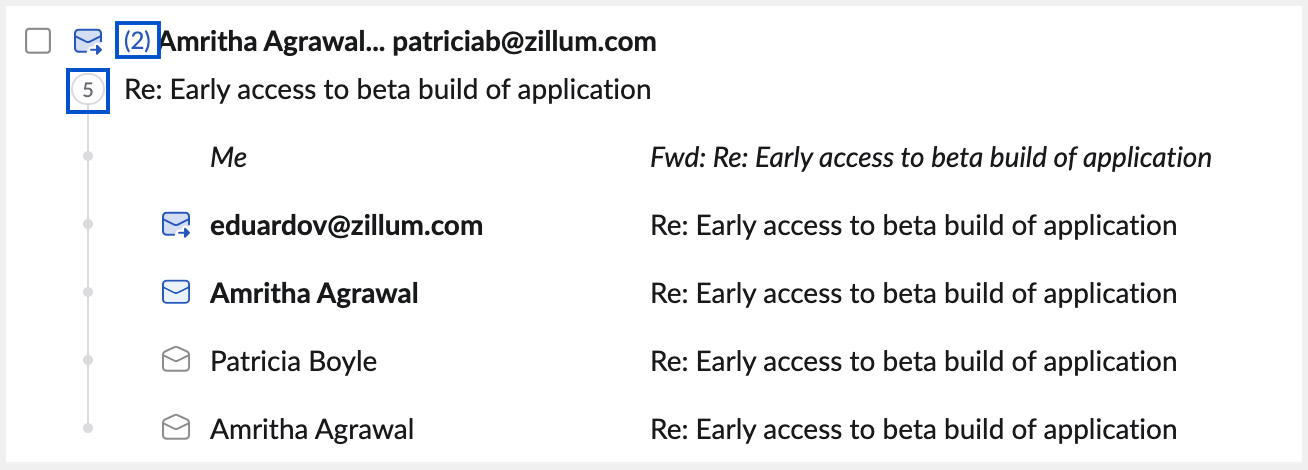The image size is (1308, 470).
Task: Open the last Amritha Agrawal message in thread
Action: (x=312, y=429)
